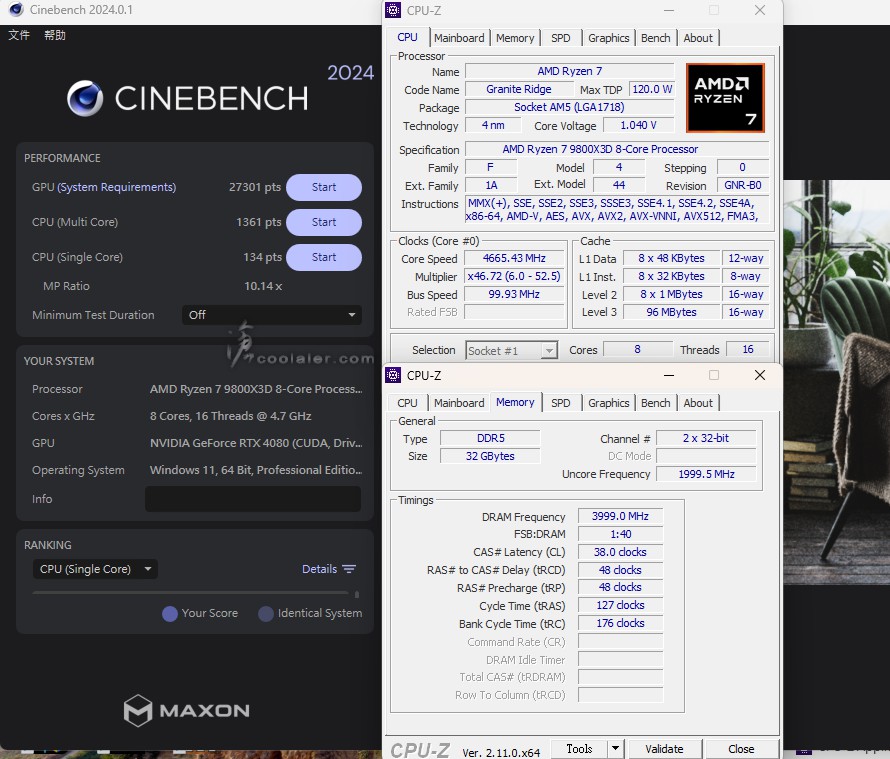The height and width of the screenshot is (759, 890).
Task: Click the Uncore Frequency 1999.5 MHz value
Action: tap(706, 474)
